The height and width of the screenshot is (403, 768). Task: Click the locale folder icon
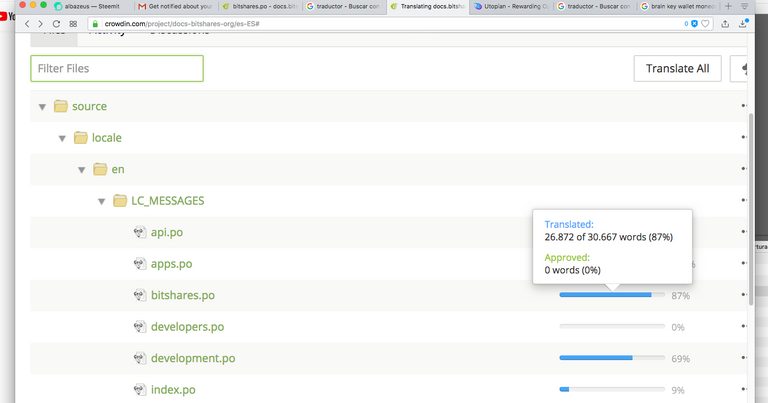pos(80,138)
